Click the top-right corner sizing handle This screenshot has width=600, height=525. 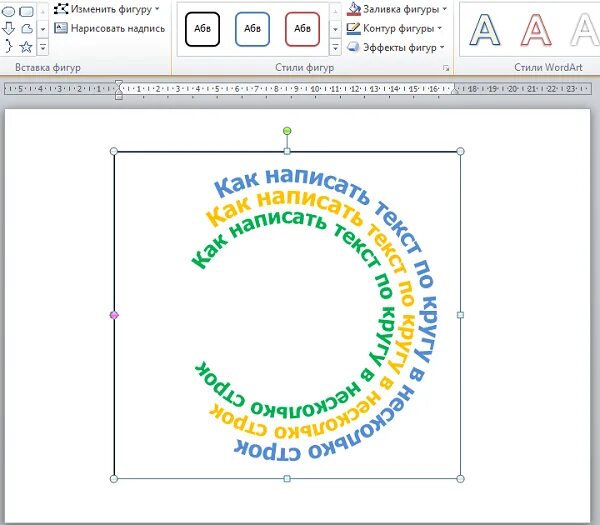click(460, 151)
